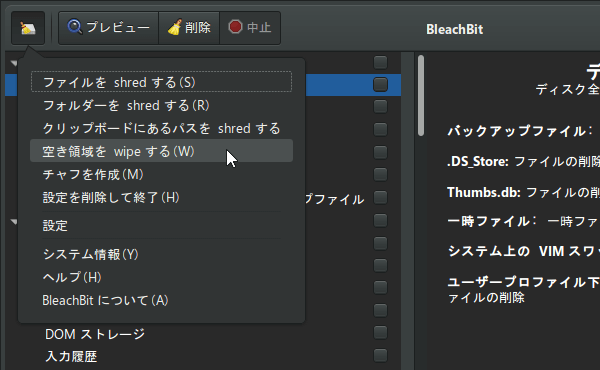Image resolution: width=600 pixels, height=370 pixels.
Task: Click the システム上の VIM description line
Action: tap(523, 251)
